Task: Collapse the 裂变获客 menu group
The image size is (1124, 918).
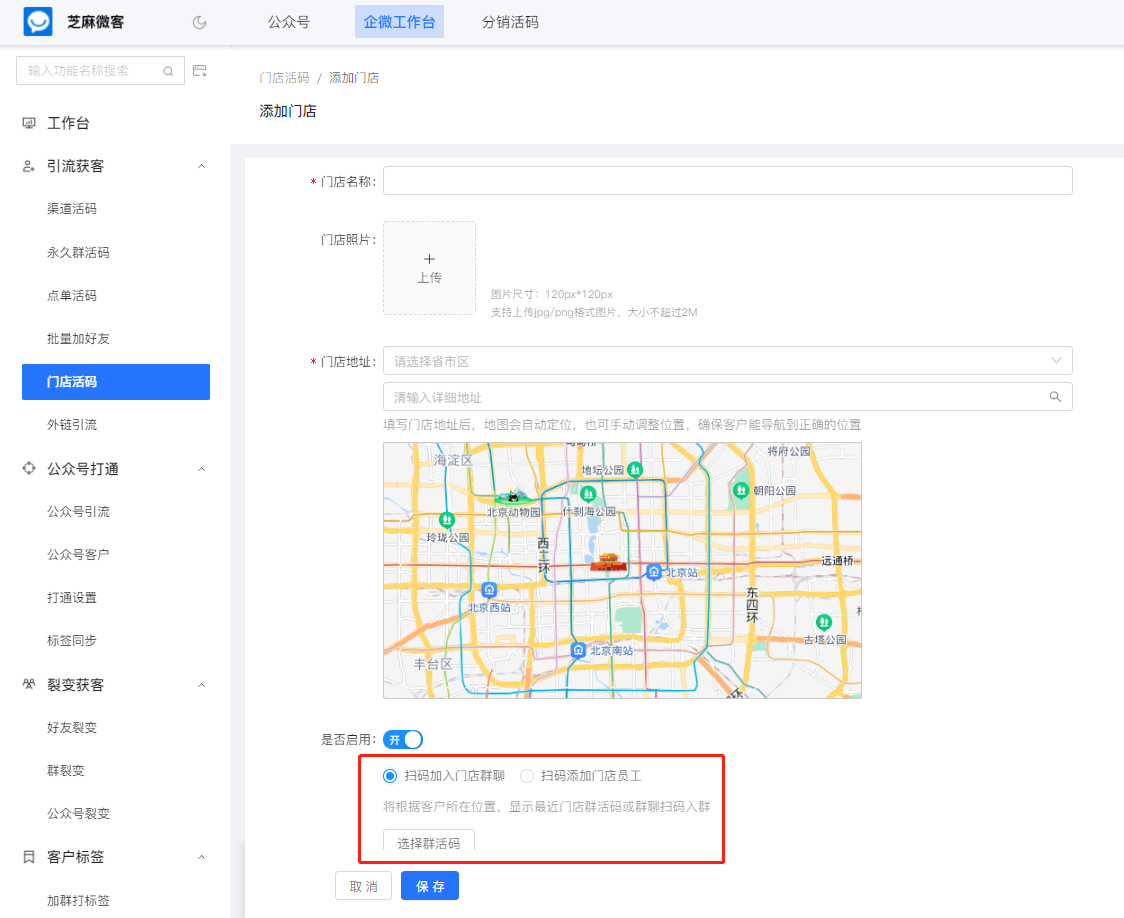Action: point(201,685)
